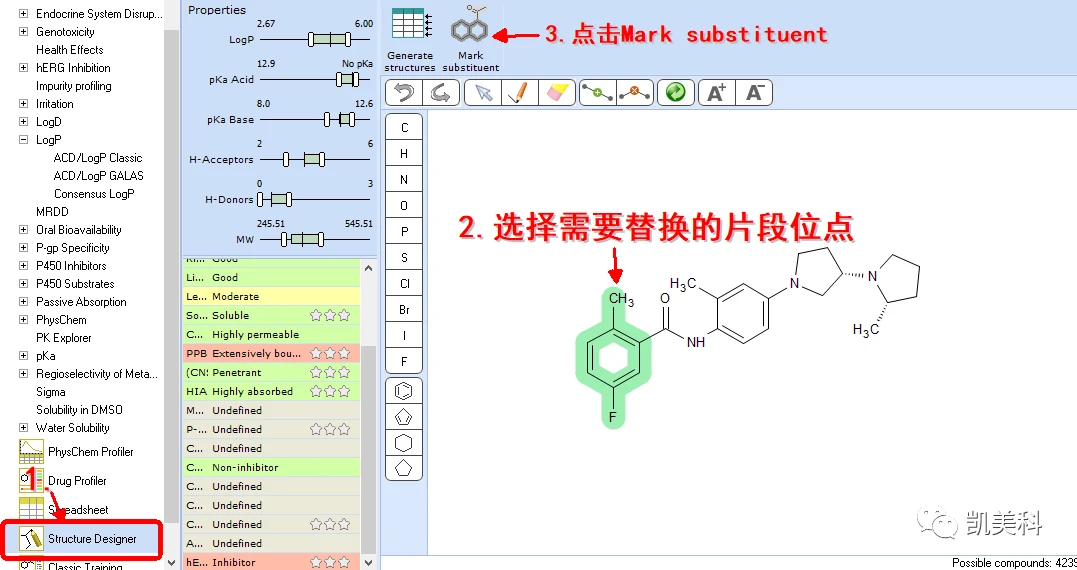Redo the last drawing action
Screen dimensions: 1077x570
coord(441,93)
